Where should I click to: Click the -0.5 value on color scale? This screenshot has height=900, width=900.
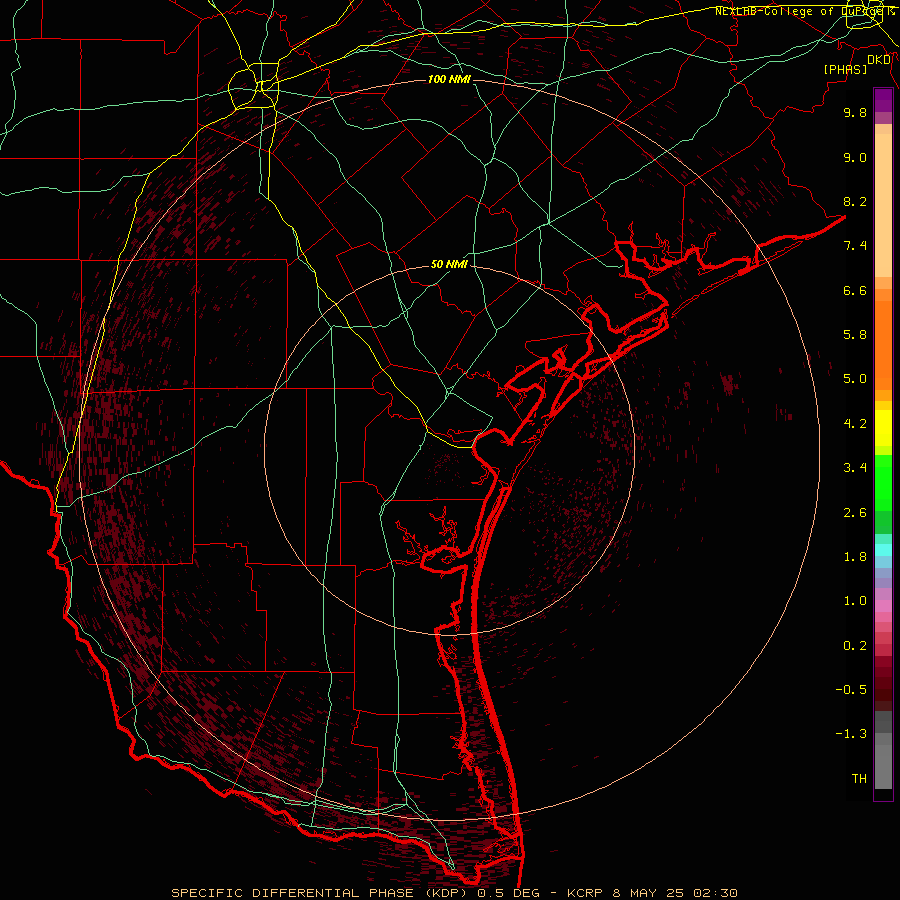851,690
